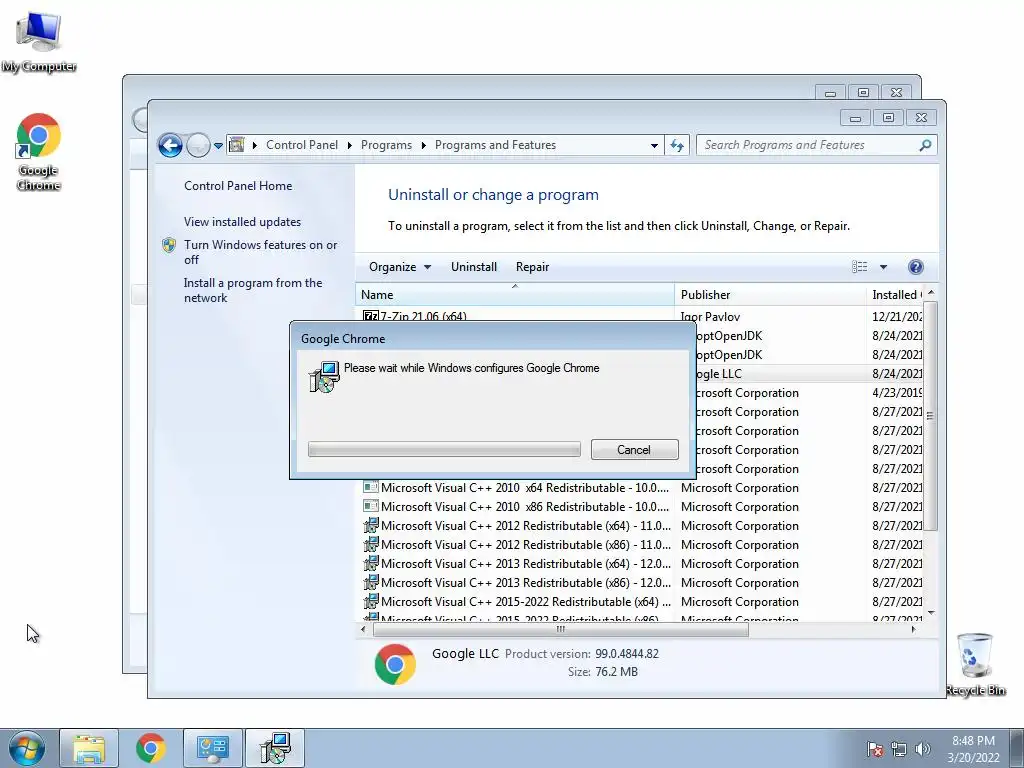Click Turn Windows features on or off
Viewport: 1024px width, 768px height.
(x=260, y=252)
